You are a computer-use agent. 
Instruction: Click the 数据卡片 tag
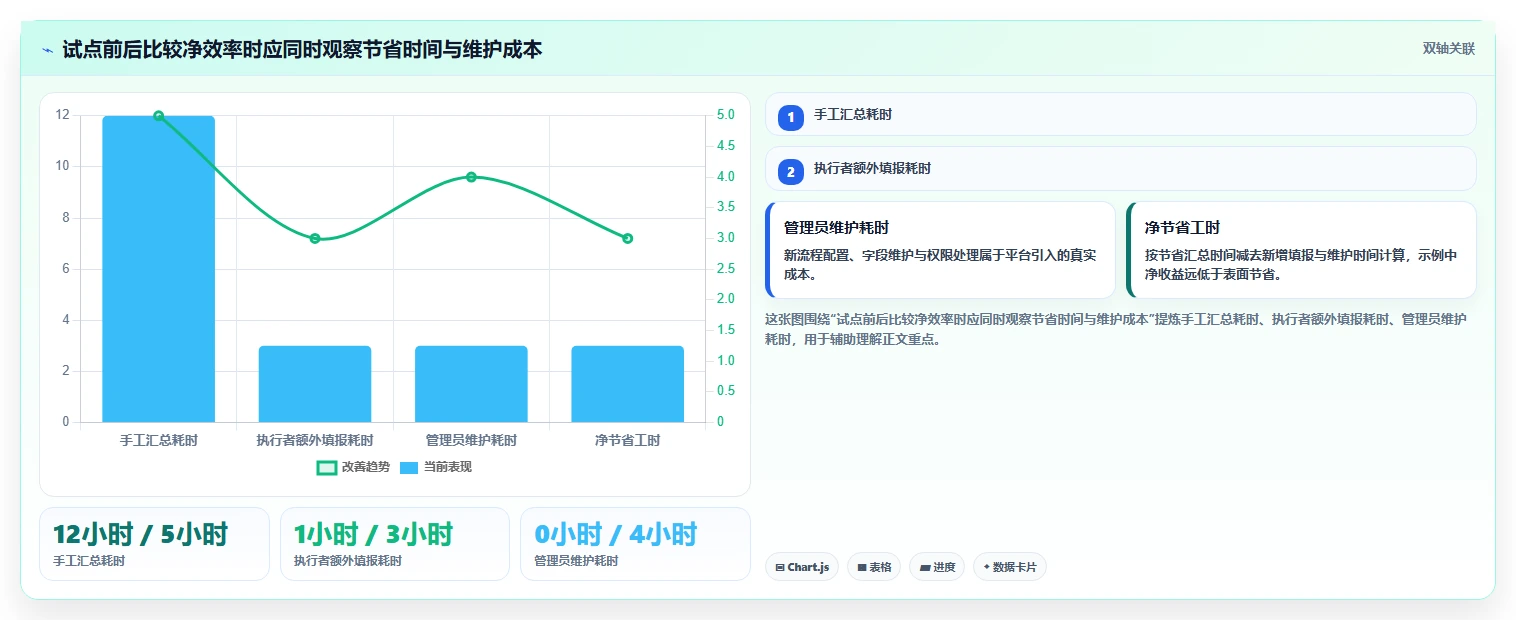click(x=1010, y=567)
